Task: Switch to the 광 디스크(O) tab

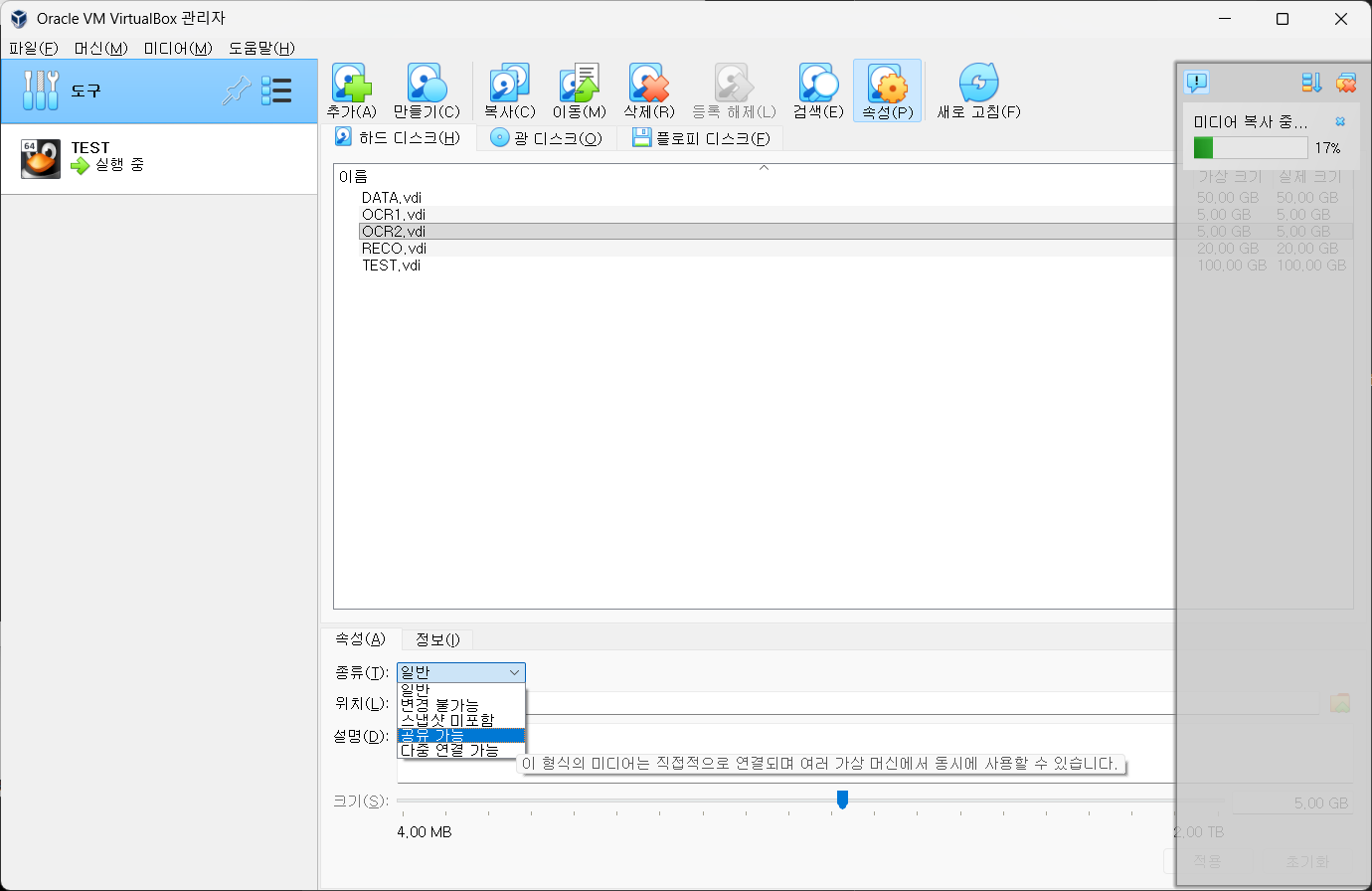Action: pyautogui.click(x=547, y=138)
